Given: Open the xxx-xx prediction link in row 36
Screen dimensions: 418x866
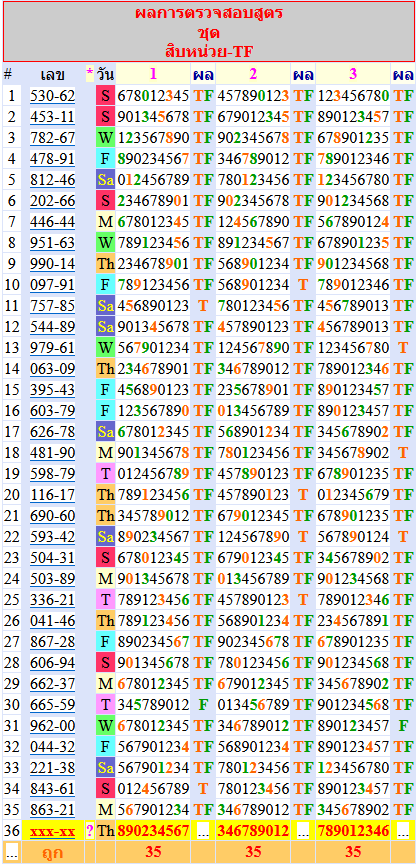Looking at the screenshot, I should coord(52,831).
